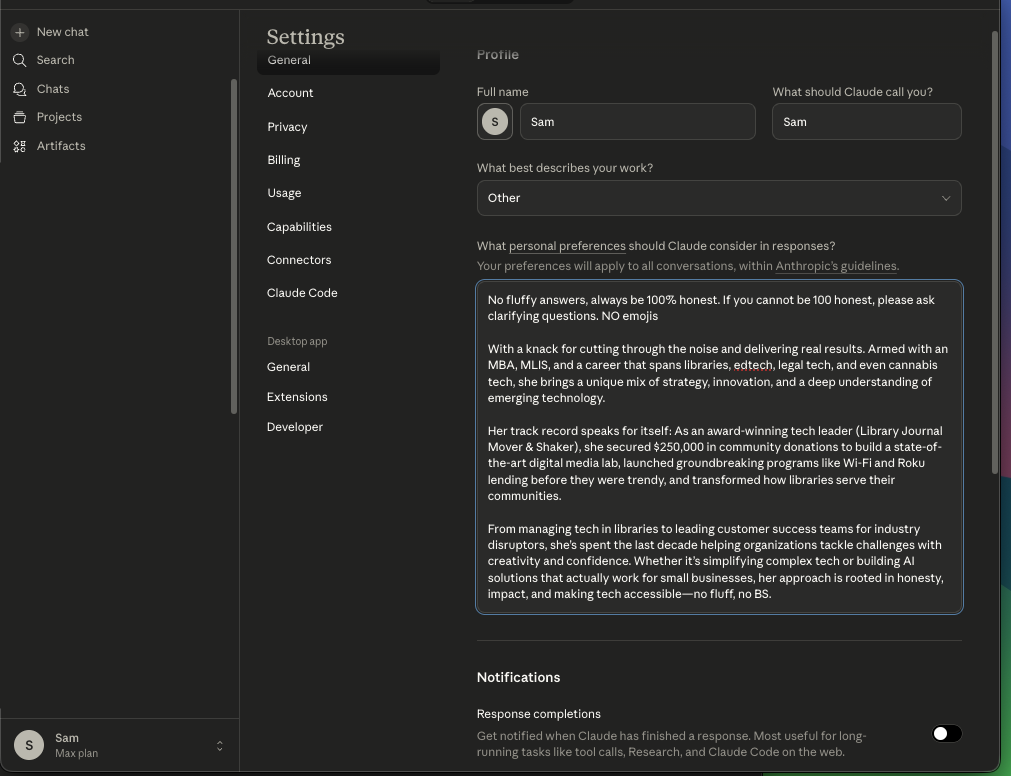
Task: Click Sam's avatar at the bottom left
Action: (28, 744)
